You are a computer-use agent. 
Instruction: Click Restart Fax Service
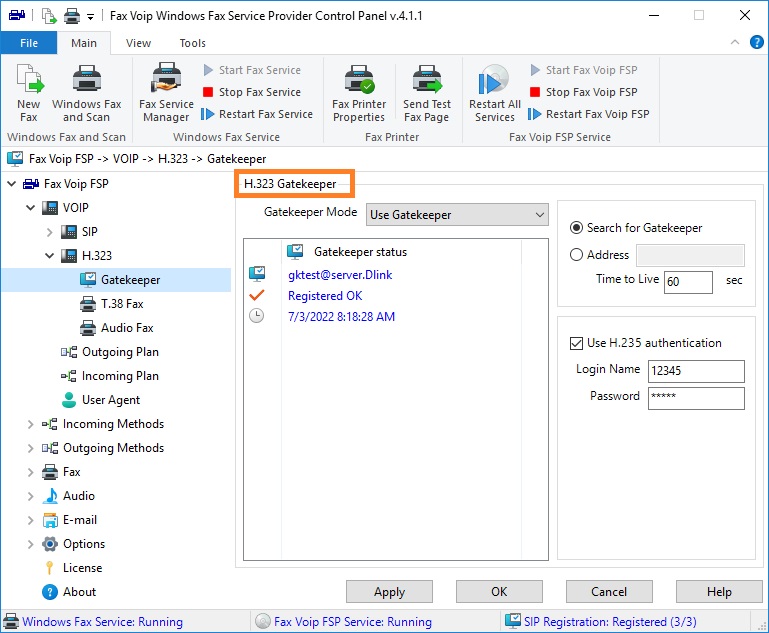tap(257, 114)
